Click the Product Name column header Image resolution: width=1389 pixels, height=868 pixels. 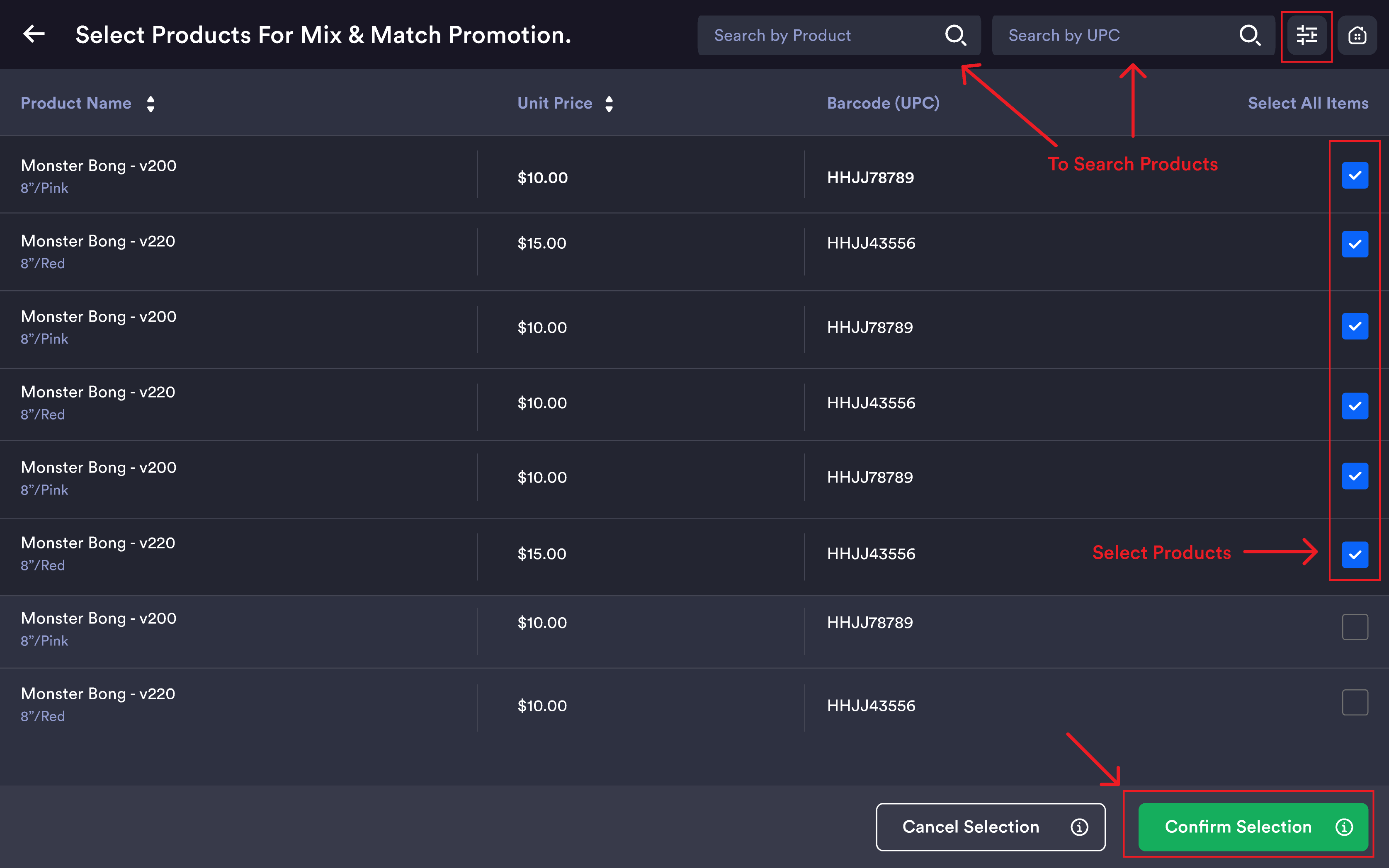(76, 103)
